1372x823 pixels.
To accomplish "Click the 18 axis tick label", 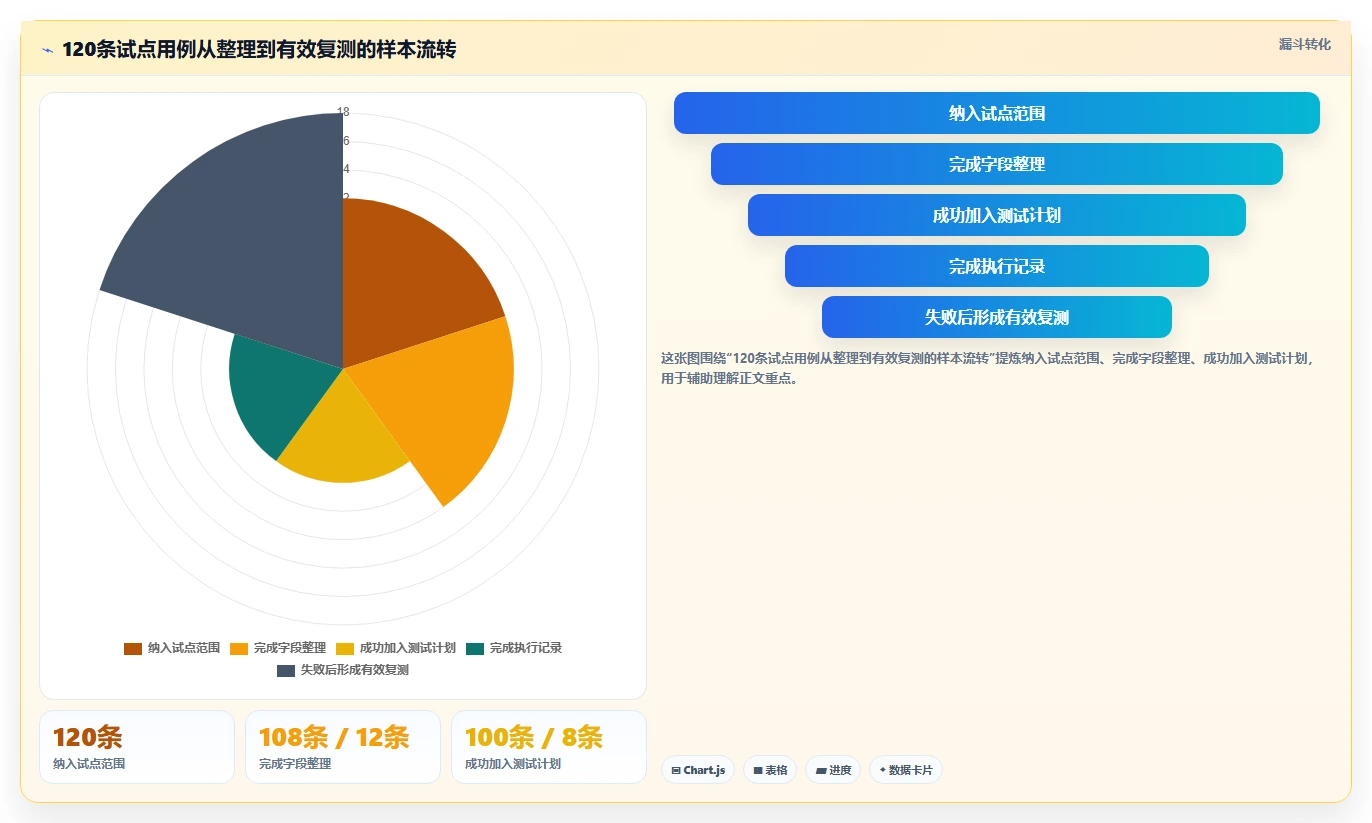I will [x=343, y=112].
